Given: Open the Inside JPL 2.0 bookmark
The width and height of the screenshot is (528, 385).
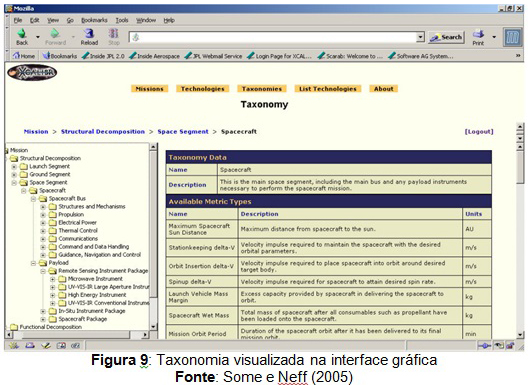Looking at the screenshot, I should click(x=103, y=56).
